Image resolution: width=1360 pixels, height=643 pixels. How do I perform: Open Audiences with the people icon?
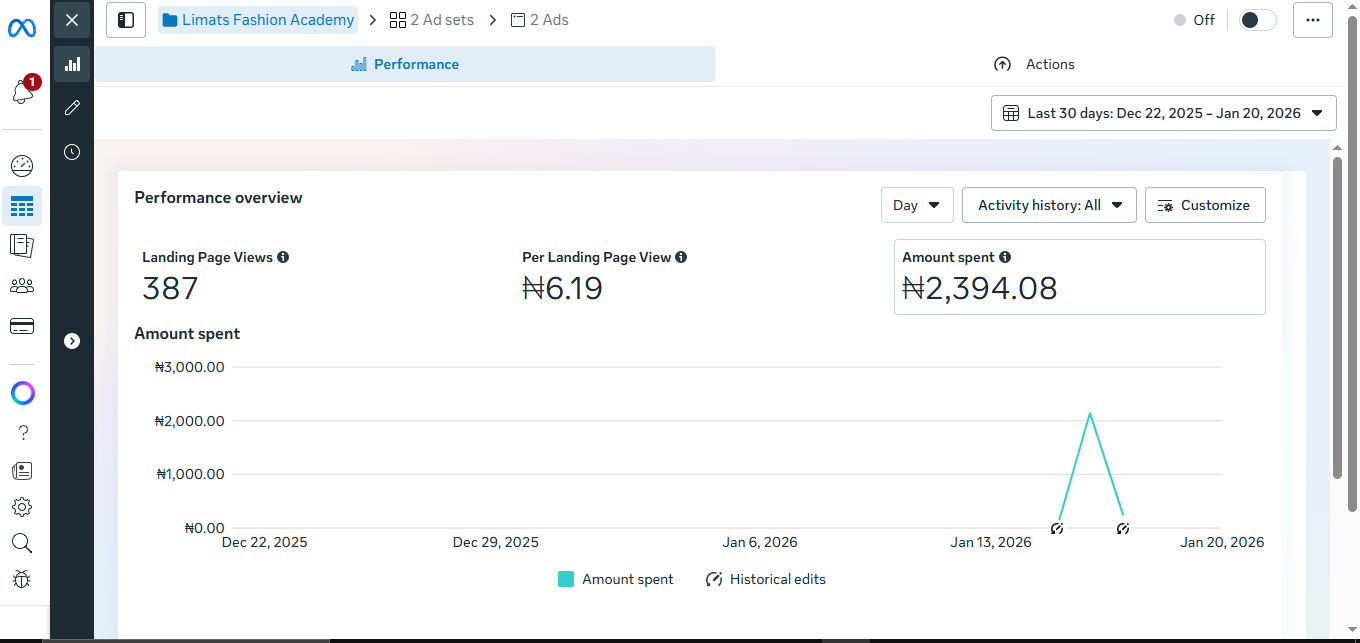(x=22, y=285)
